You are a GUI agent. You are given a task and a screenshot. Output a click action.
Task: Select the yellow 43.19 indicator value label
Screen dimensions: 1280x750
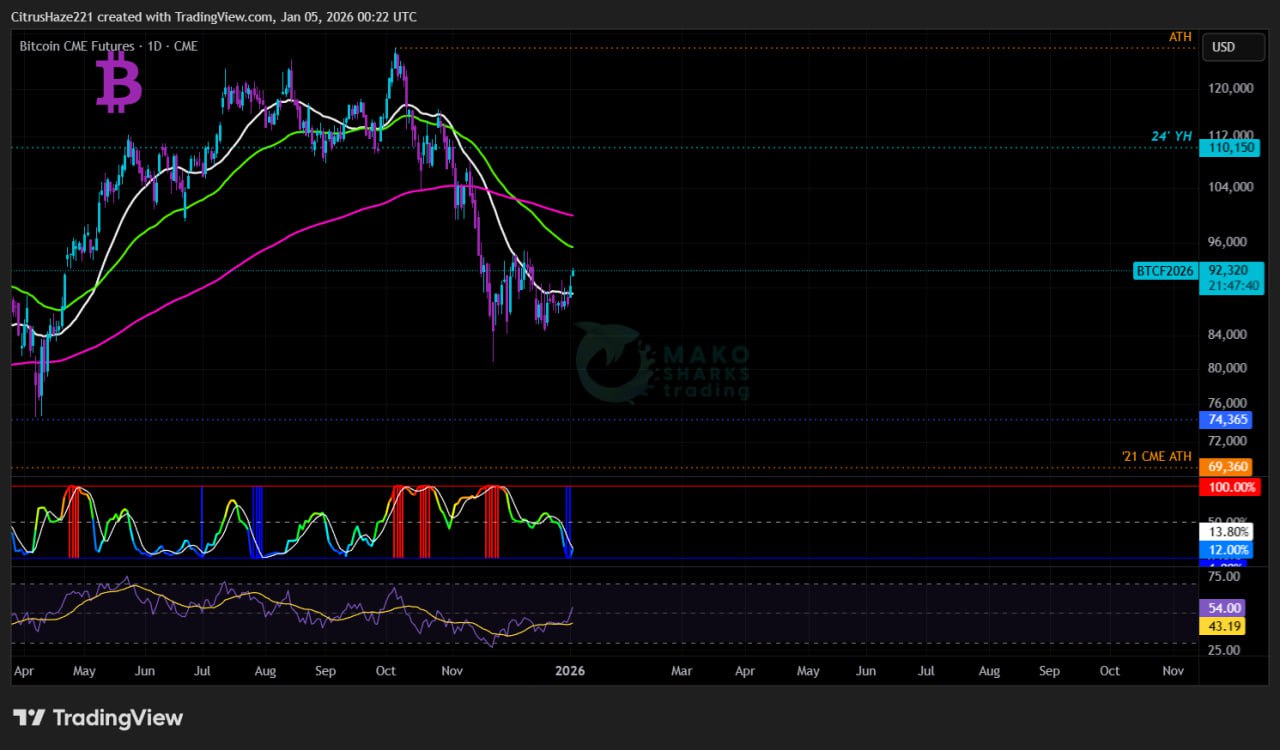[x=1225, y=626]
